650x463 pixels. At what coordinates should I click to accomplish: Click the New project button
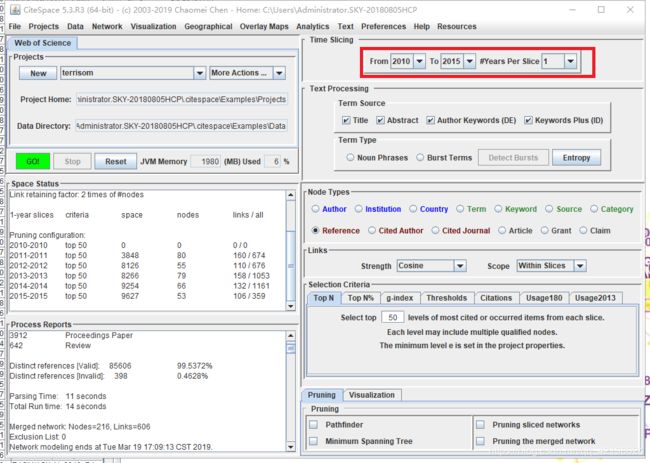click(x=38, y=73)
